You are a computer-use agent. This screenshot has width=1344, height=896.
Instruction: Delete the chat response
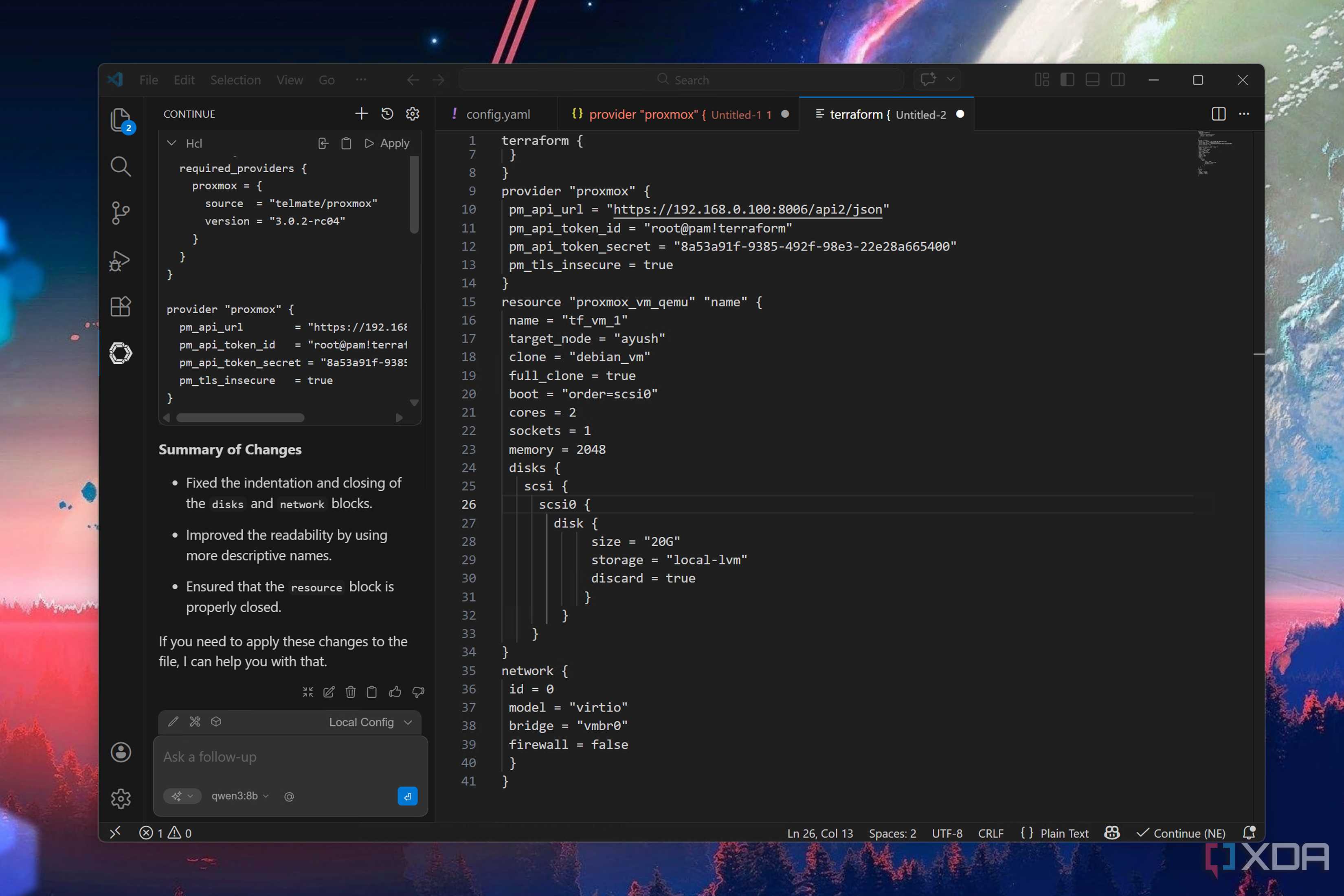tap(351, 692)
